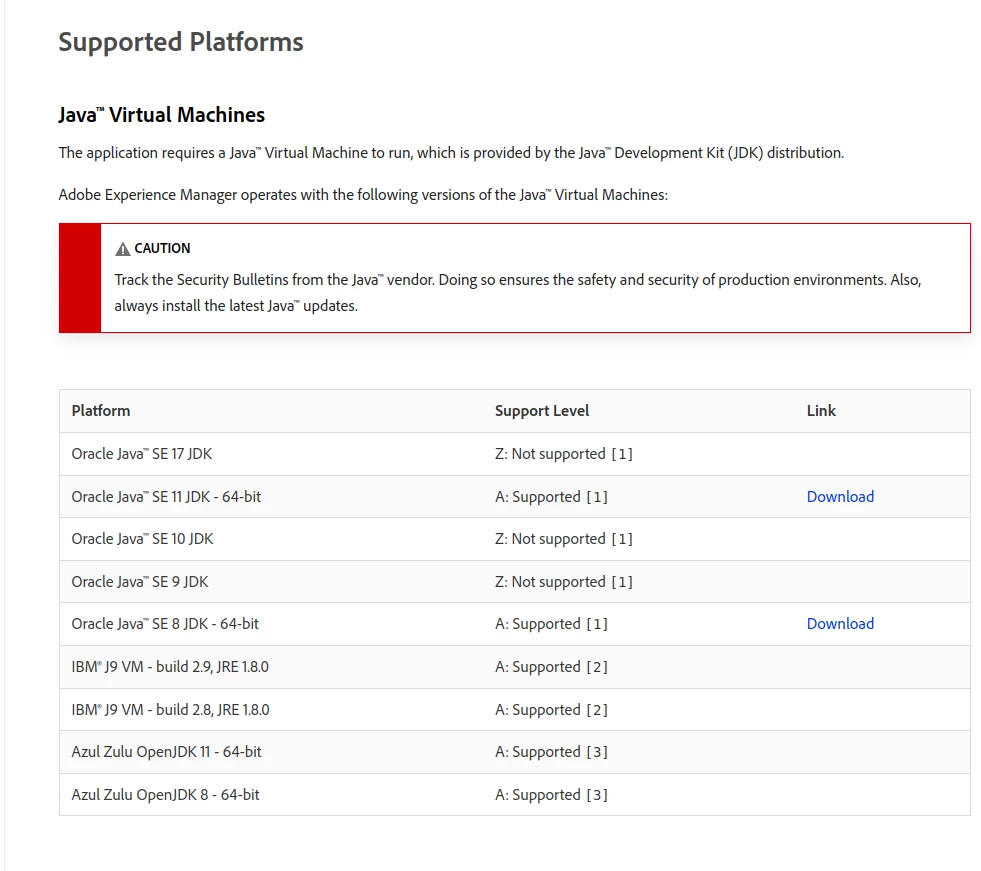Image resolution: width=981 pixels, height=871 pixels.
Task: Click the application requires a JVM paragraph
Action: pyautogui.click(x=451, y=153)
